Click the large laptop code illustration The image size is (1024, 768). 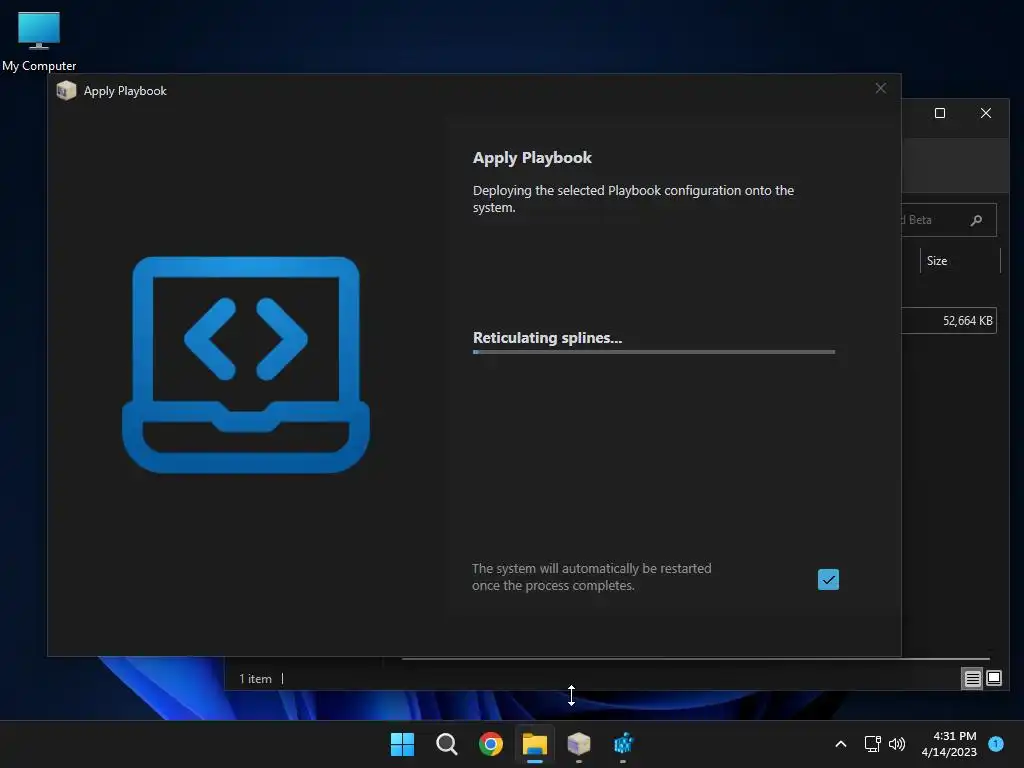pos(246,364)
